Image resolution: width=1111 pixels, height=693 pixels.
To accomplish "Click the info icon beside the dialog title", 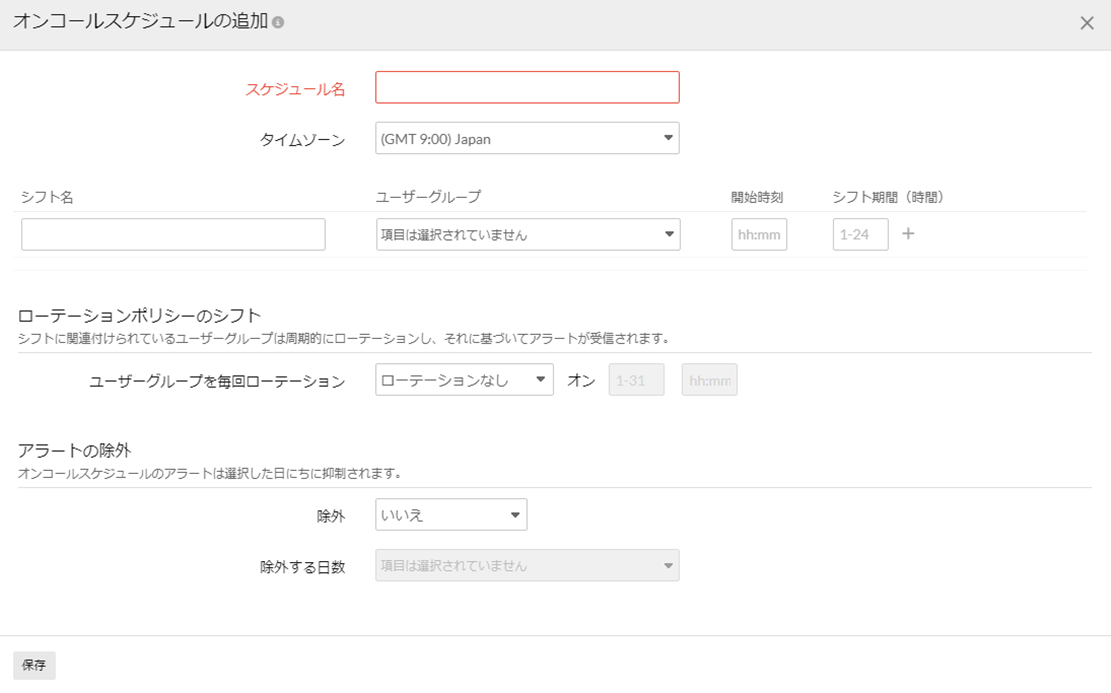I will click(x=278, y=22).
